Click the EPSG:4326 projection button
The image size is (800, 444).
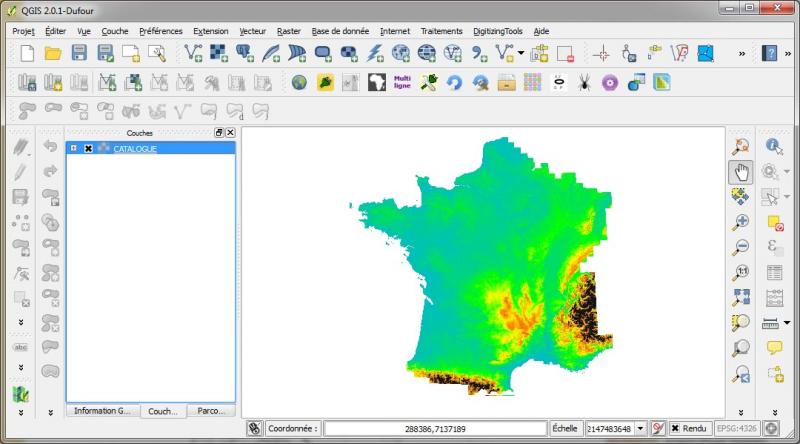pos(737,428)
